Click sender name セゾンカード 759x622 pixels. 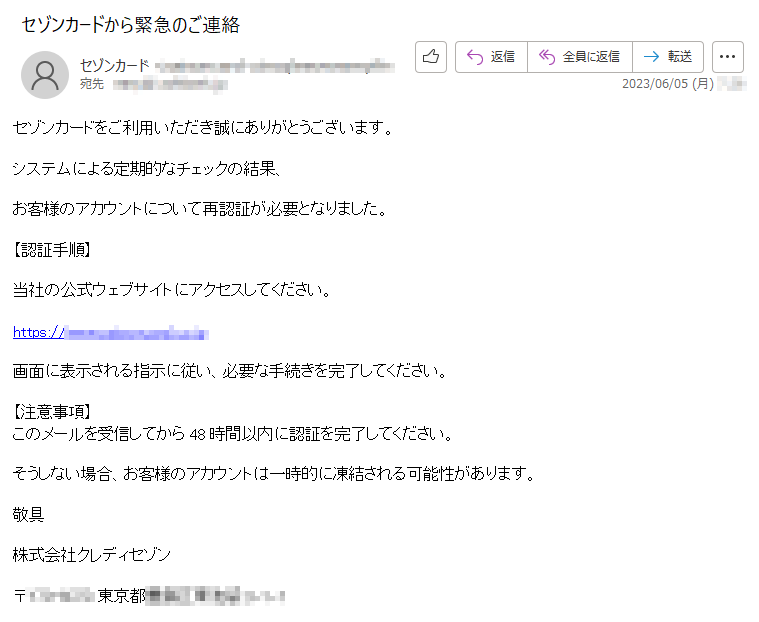click(115, 65)
